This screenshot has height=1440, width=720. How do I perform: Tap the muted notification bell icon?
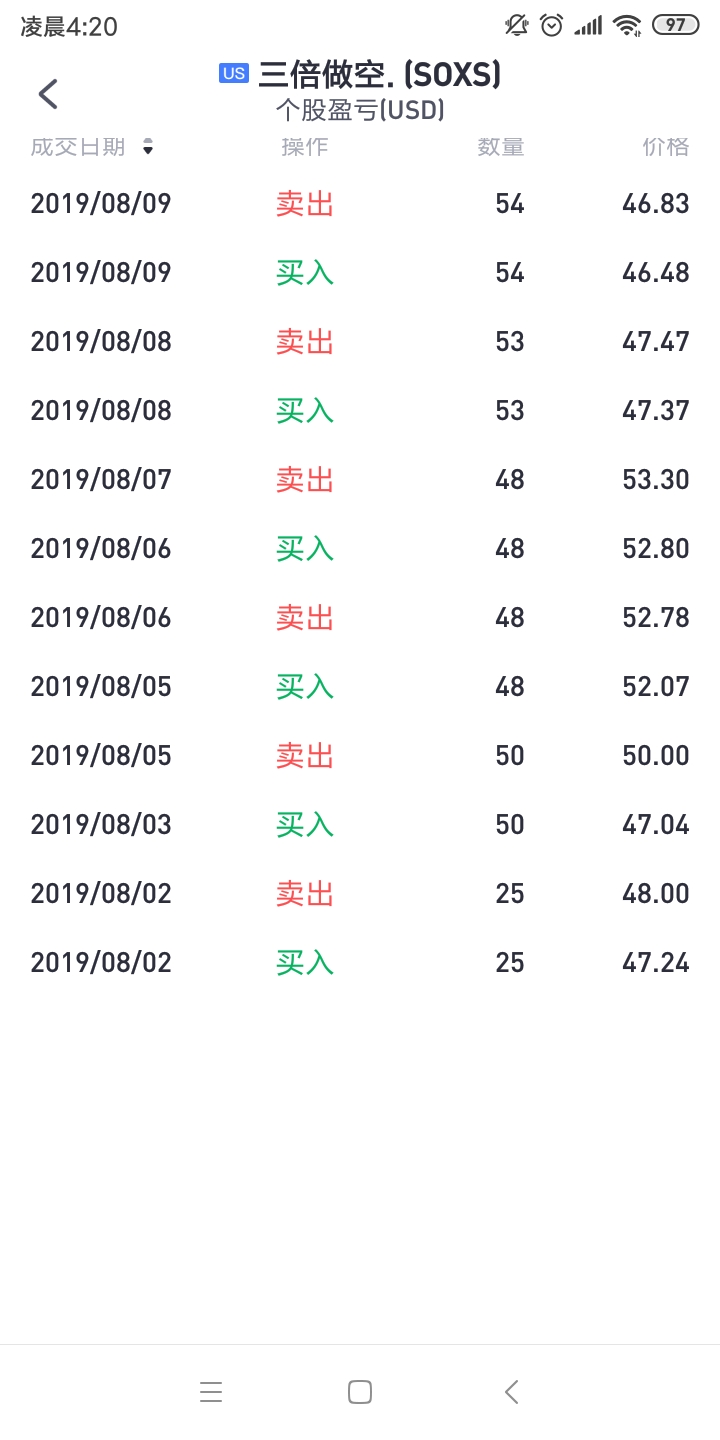point(517,25)
